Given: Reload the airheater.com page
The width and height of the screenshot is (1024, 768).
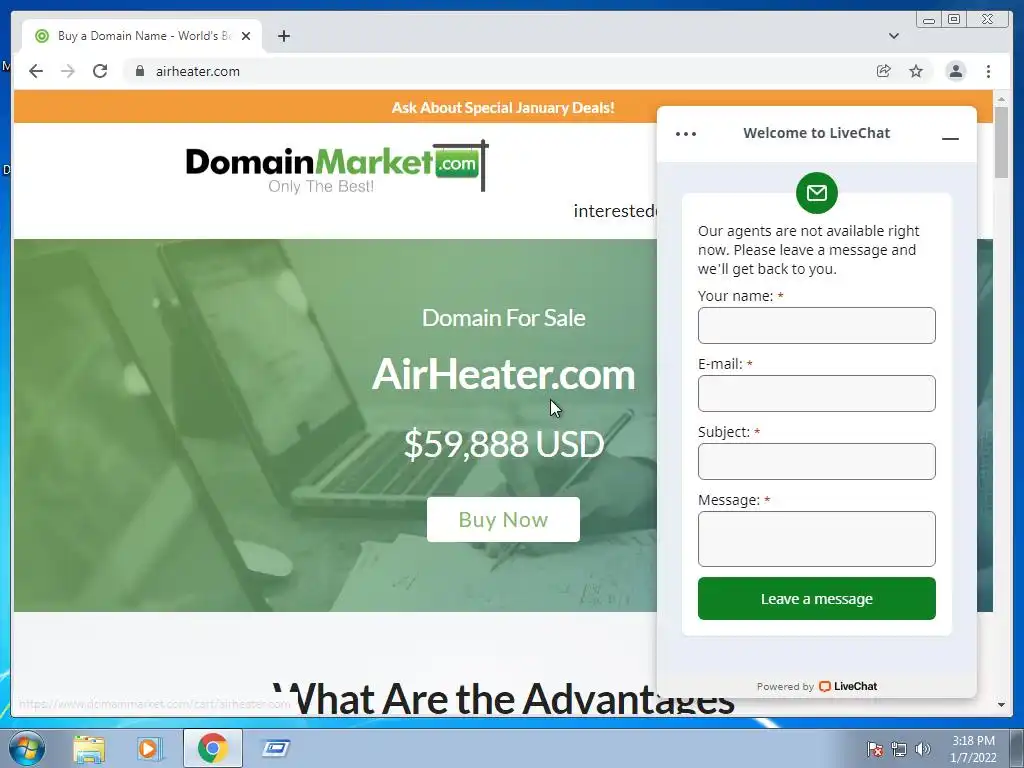Looking at the screenshot, I should (100, 71).
